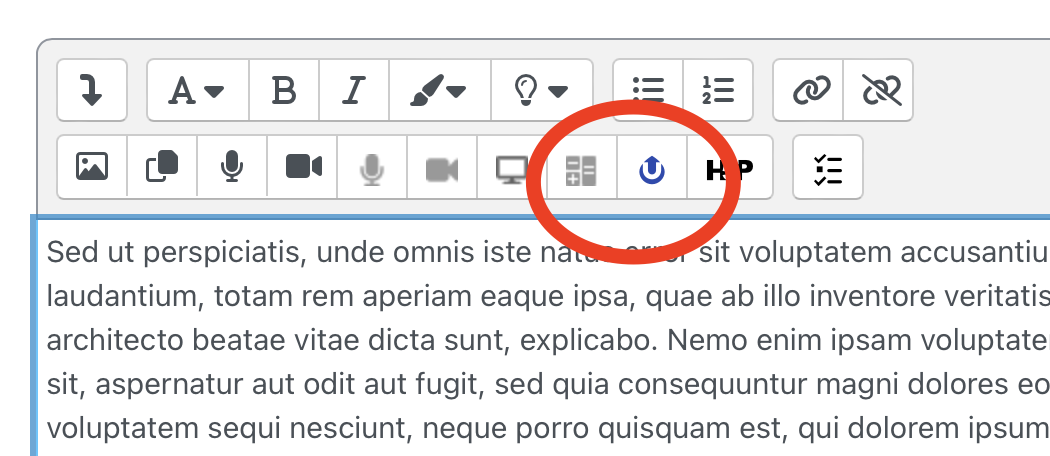The width and height of the screenshot is (1050, 456).
Task: Expand the lightbulb dropdown menu
Action: tap(541, 91)
